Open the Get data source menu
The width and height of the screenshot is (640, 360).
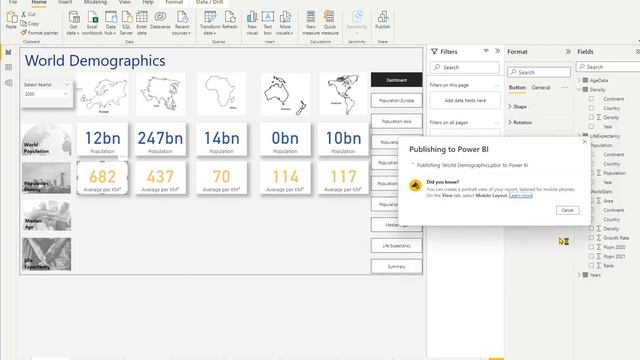pyautogui.click(x=73, y=23)
